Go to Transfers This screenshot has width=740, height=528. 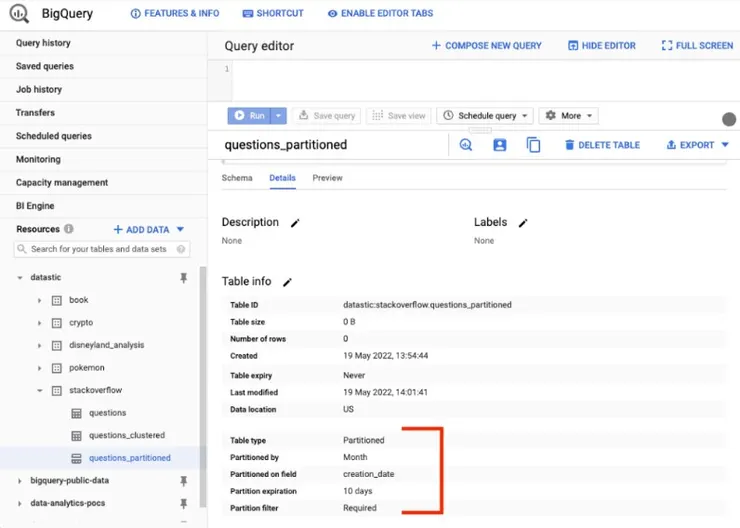click(x=35, y=112)
